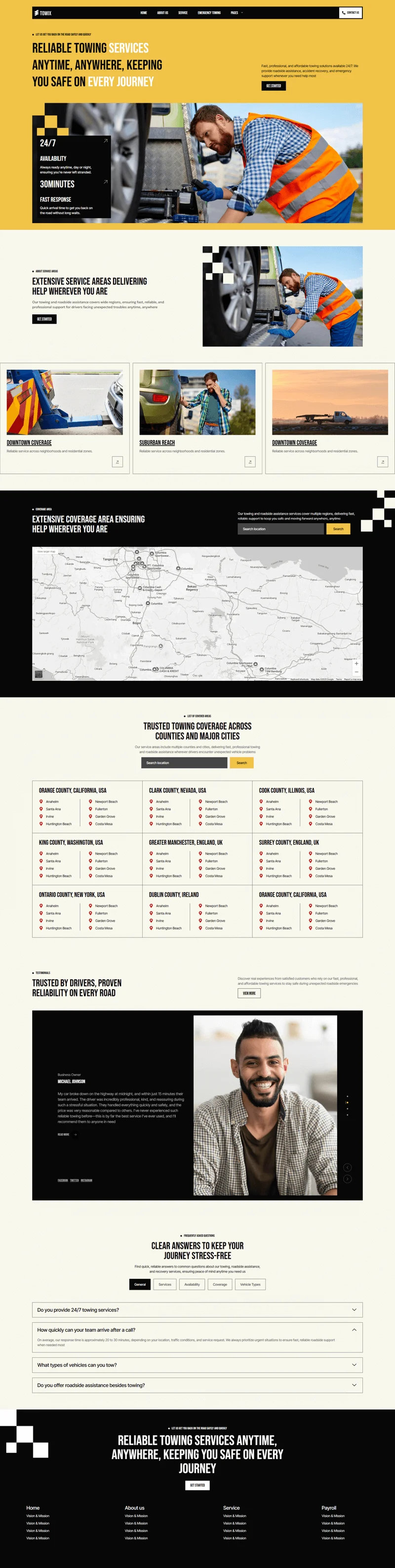Switch to the Availability FAQ tab

point(192,1284)
